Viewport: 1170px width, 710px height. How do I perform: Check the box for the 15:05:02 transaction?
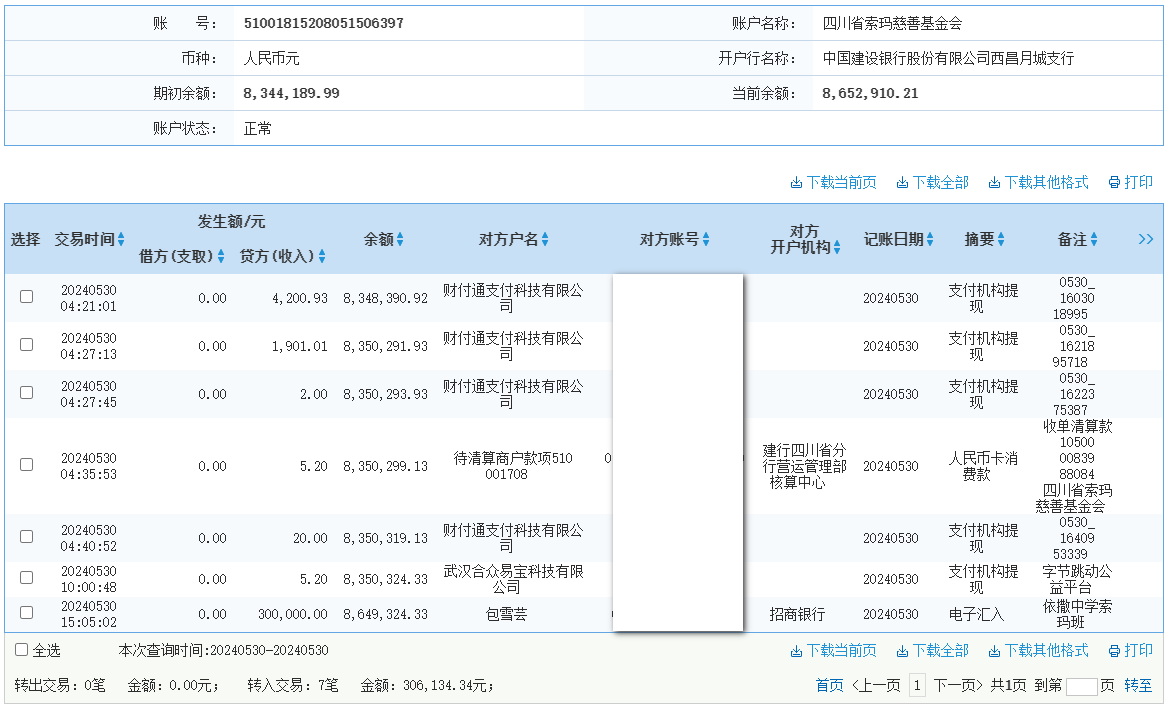pyautogui.click(x=26, y=612)
